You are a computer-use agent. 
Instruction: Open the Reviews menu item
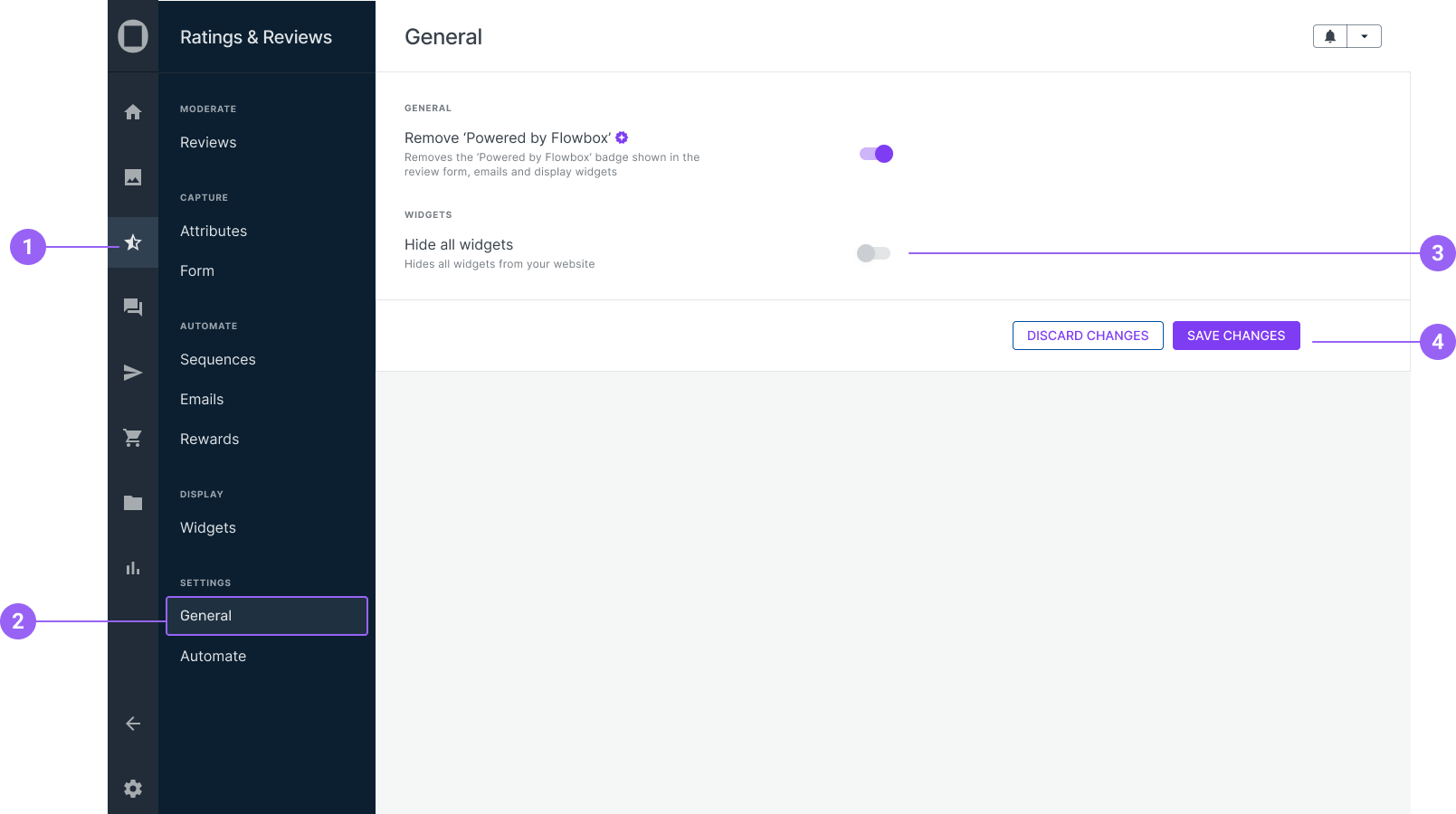click(x=208, y=143)
